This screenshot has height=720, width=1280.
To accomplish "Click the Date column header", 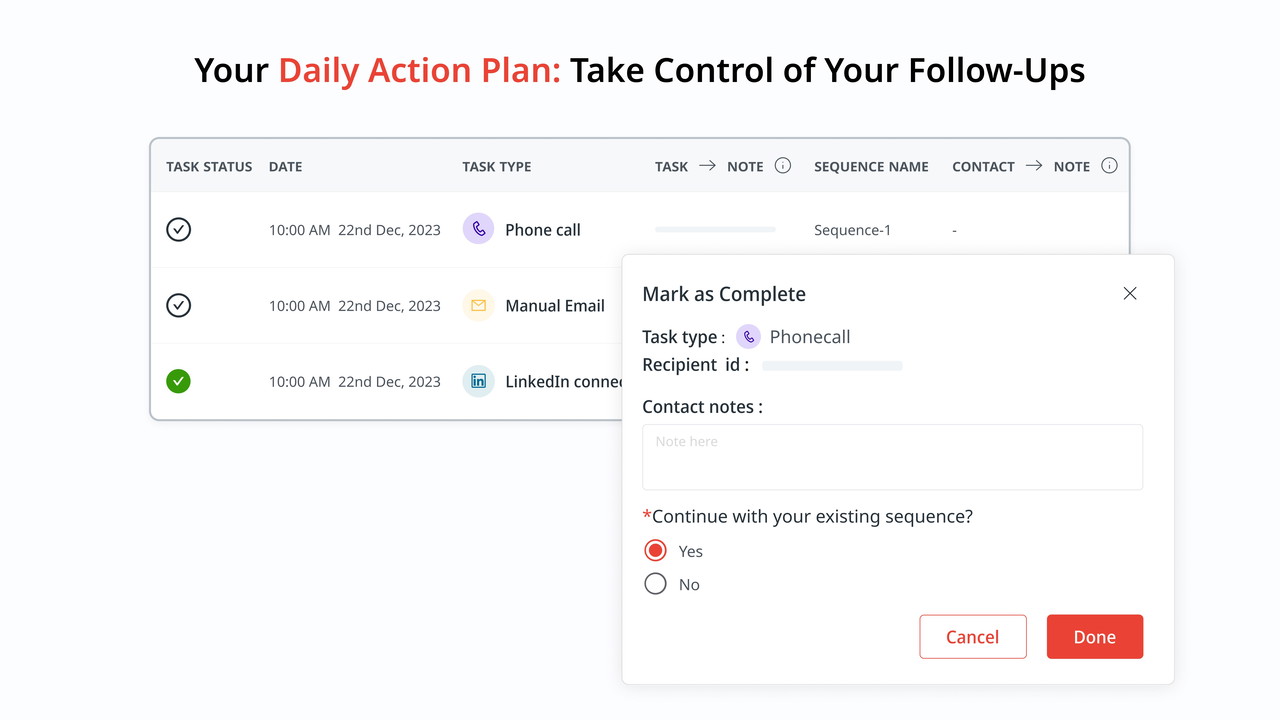I will click(x=285, y=167).
